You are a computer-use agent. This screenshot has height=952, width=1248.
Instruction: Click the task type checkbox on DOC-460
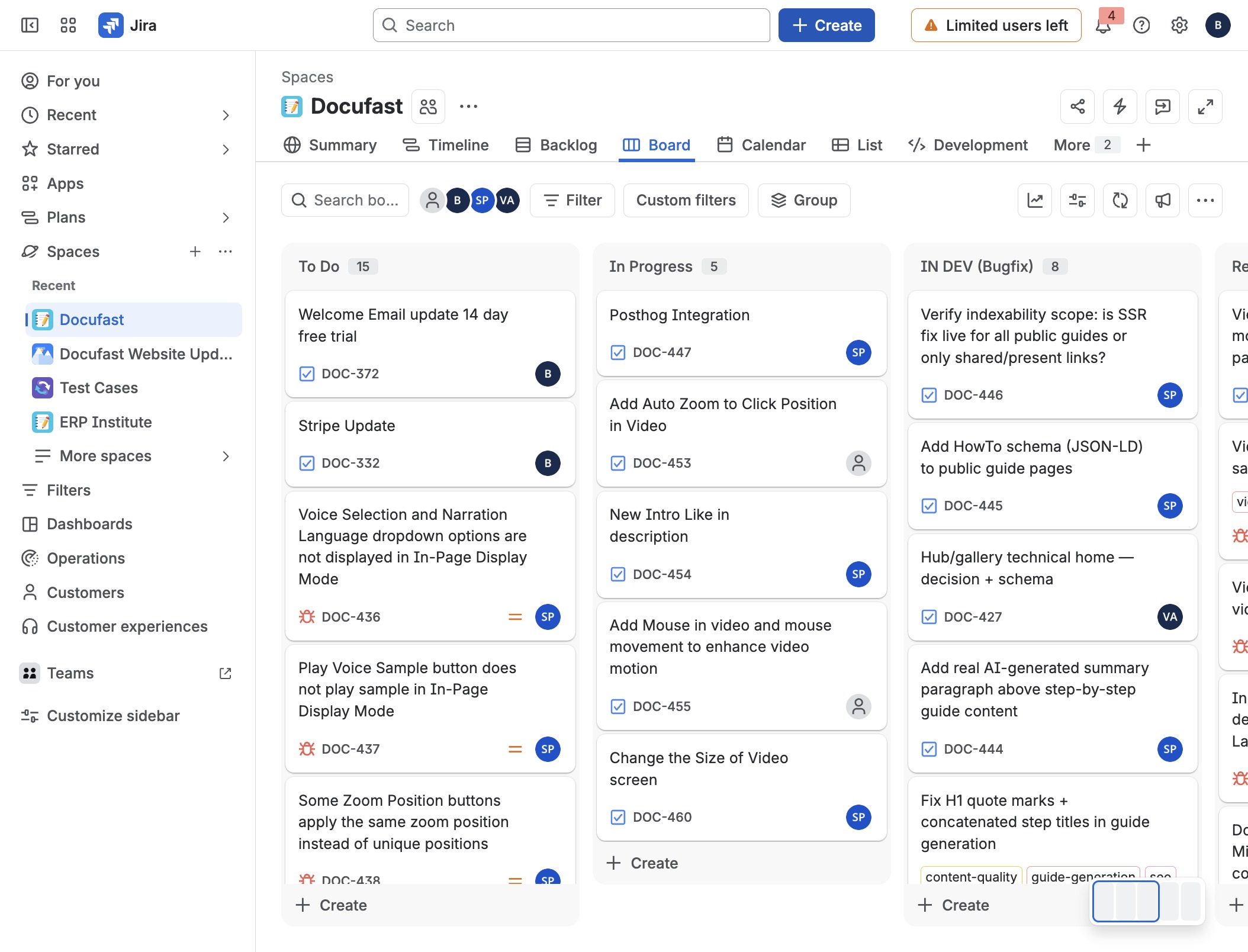click(x=618, y=817)
